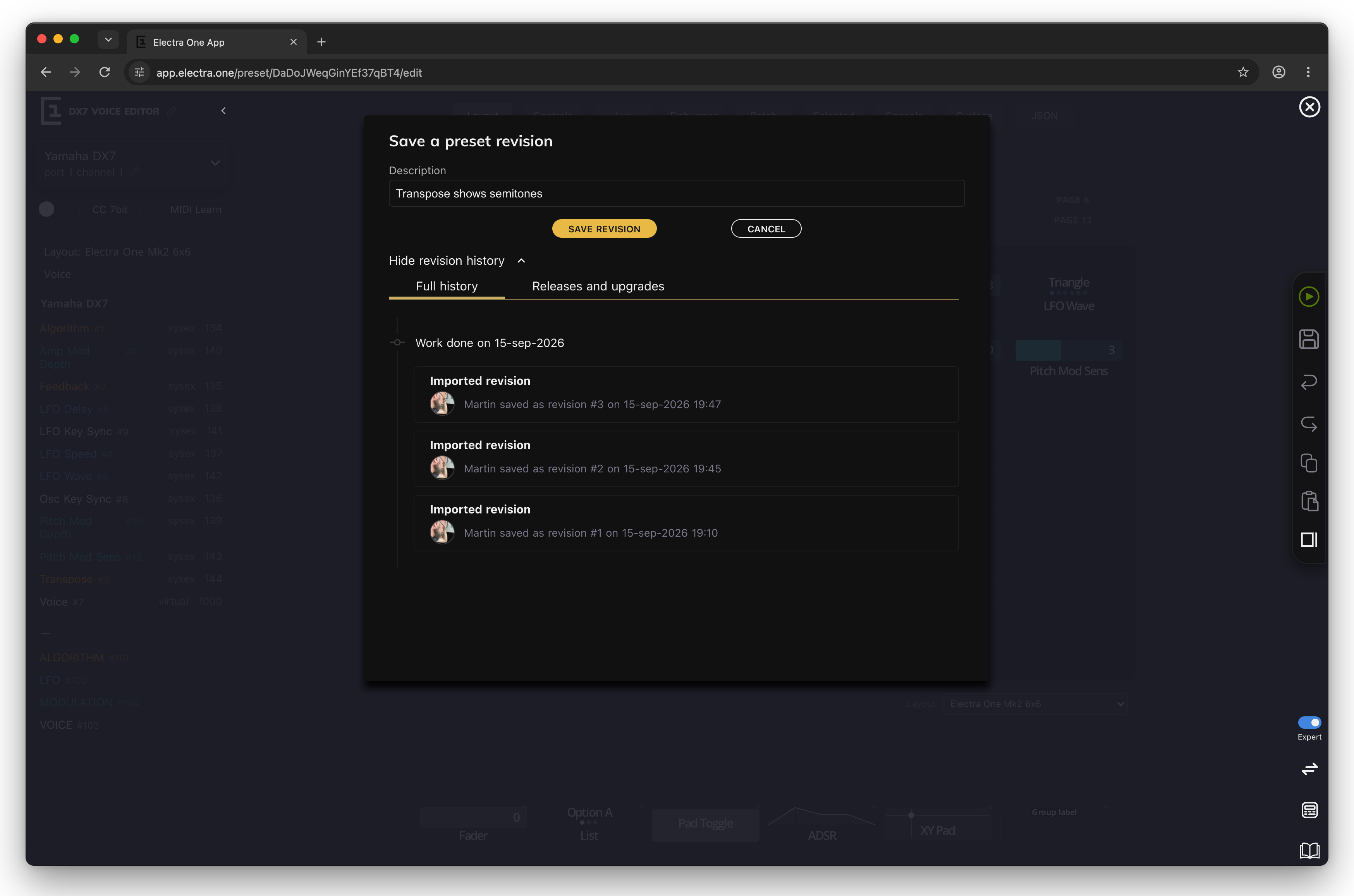Select LFO Key Sync #9 row
This screenshot has width=1354, height=896.
tap(131, 431)
